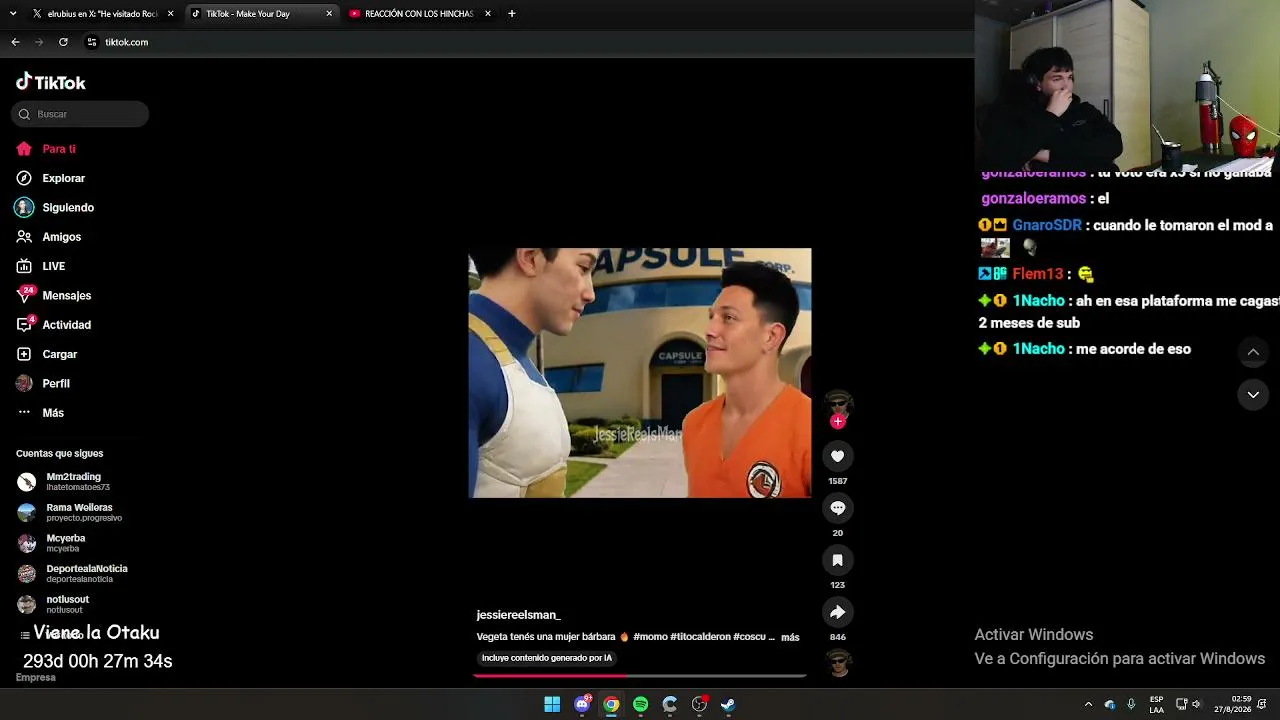
Task: View site information for tiktok.com
Action: pyautogui.click(x=92, y=42)
